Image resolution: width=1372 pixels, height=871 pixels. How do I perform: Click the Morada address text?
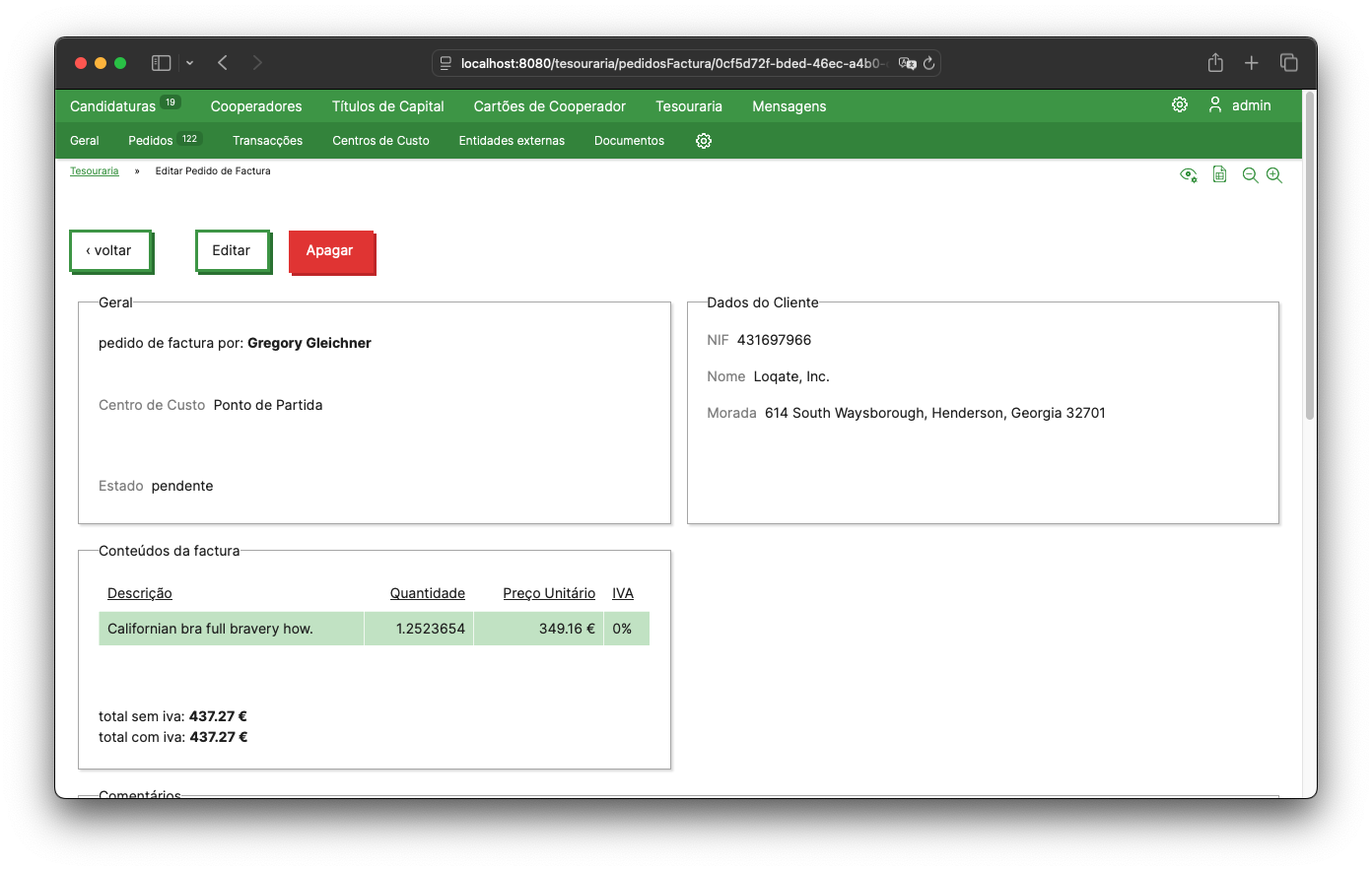935,413
